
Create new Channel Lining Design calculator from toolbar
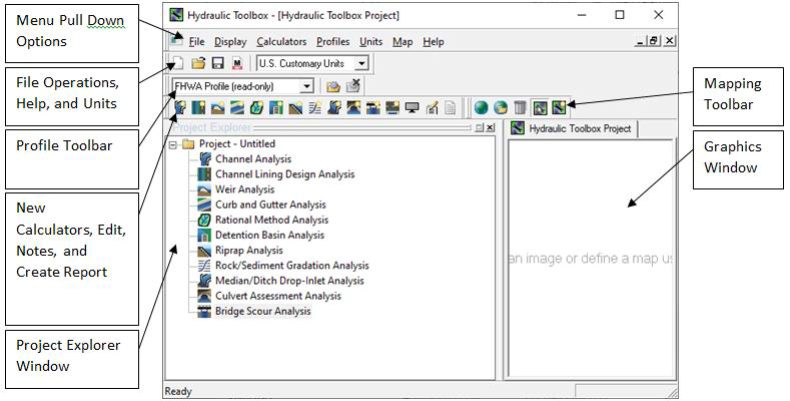pyautogui.click(x=198, y=107)
